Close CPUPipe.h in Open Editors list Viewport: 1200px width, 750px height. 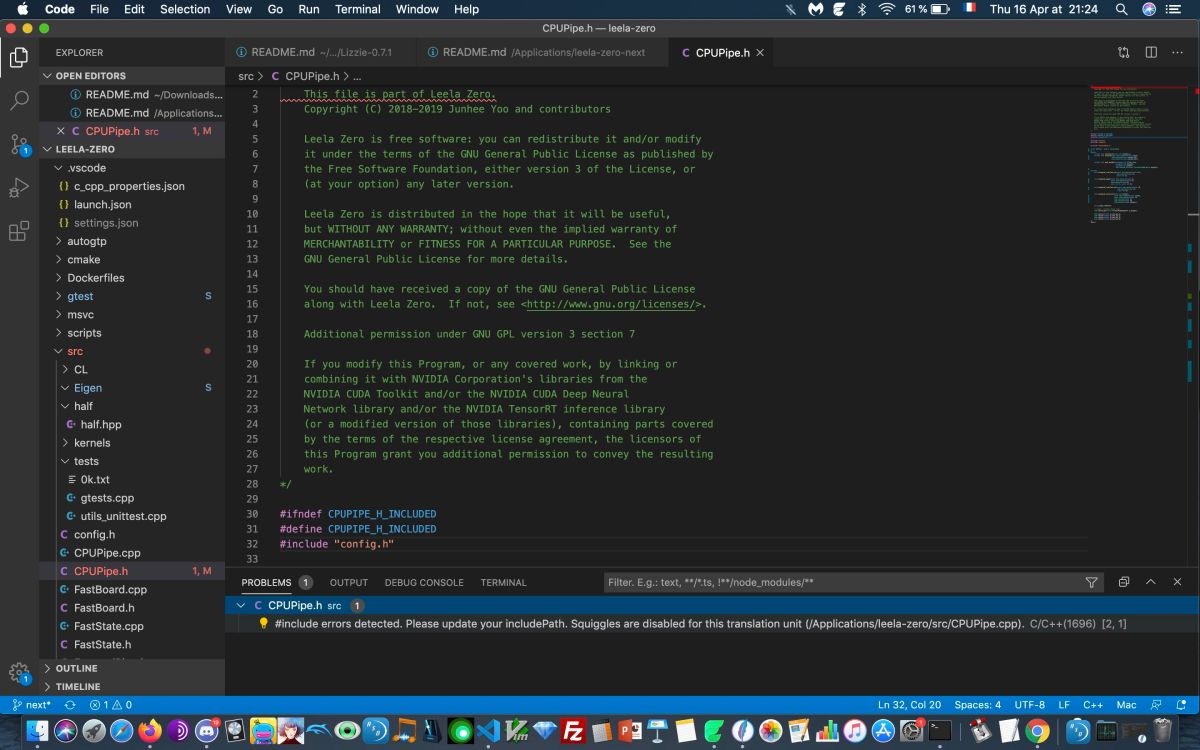click(x=61, y=131)
